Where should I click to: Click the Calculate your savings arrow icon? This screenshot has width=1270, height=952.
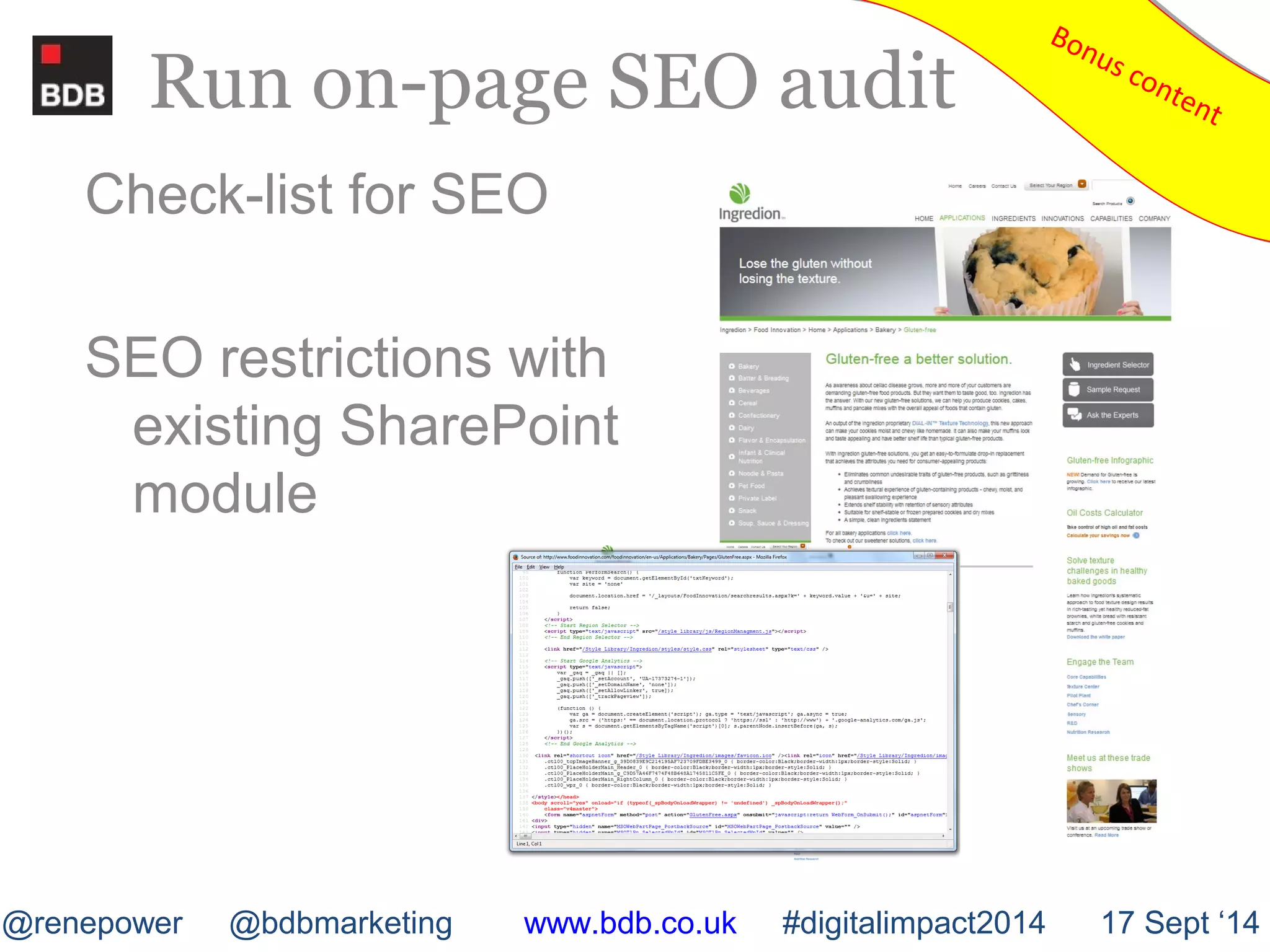[x=1136, y=535]
